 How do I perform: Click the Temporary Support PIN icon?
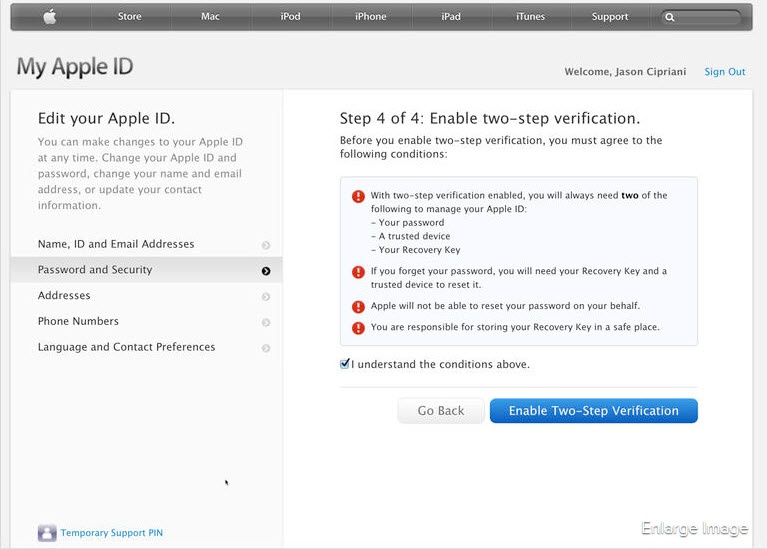click(47, 533)
